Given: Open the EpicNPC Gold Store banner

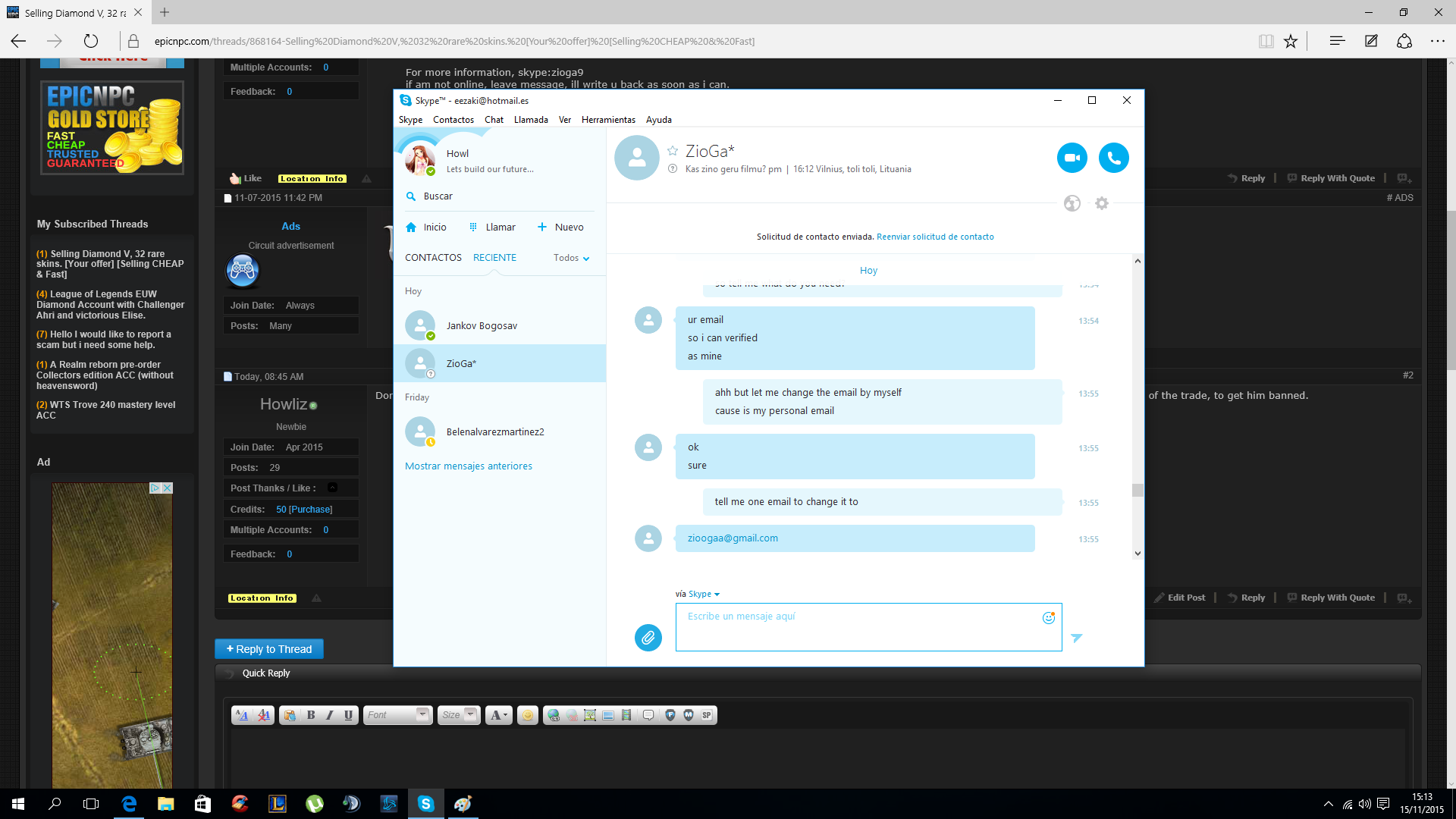Looking at the screenshot, I should coord(112,128).
